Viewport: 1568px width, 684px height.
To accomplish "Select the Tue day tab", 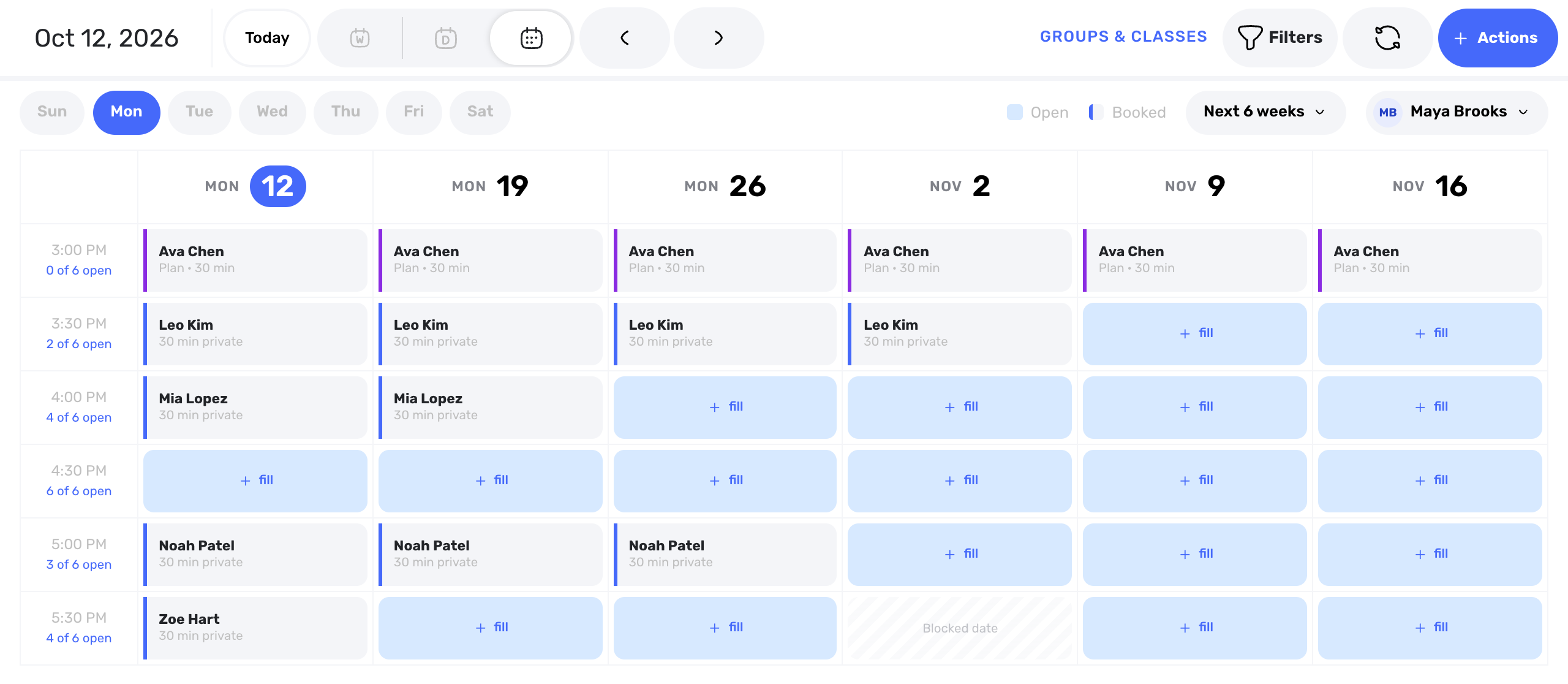I will pos(200,112).
